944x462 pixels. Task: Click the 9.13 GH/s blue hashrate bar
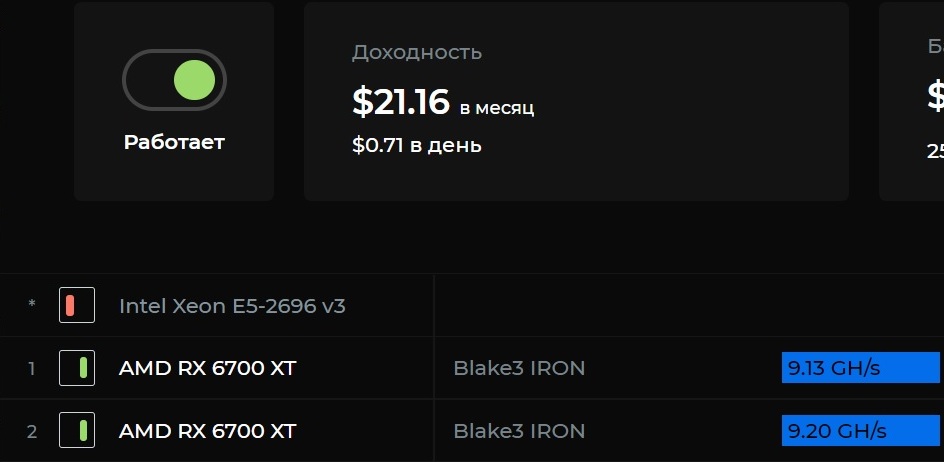click(860, 367)
